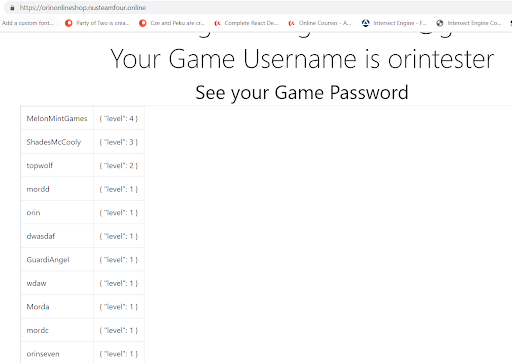
Task: Select the topwolf leaderboard entry
Action: [x=57, y=165]
